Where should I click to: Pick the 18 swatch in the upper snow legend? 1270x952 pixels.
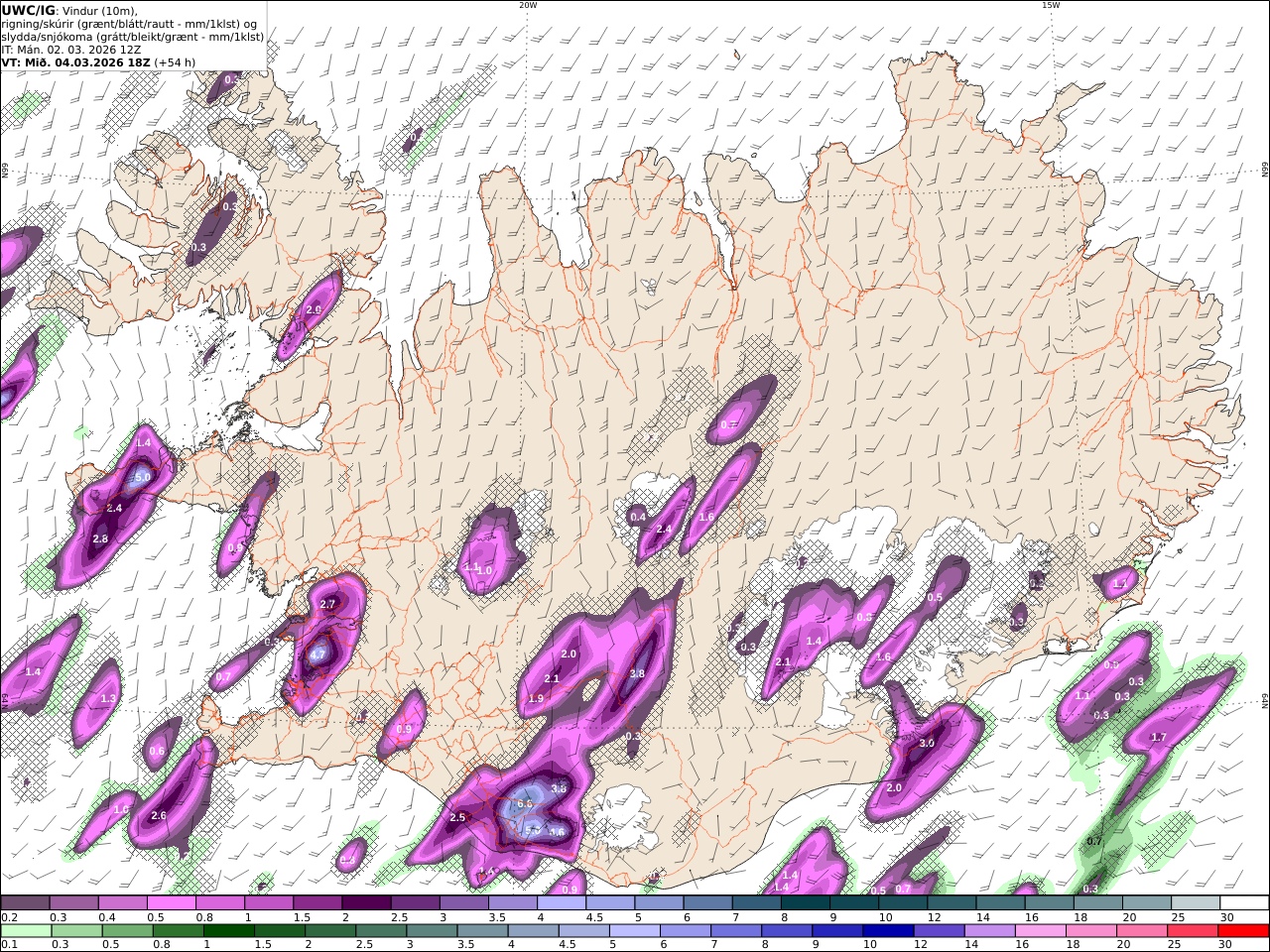pyautogui.click(x=1097, y=903)
